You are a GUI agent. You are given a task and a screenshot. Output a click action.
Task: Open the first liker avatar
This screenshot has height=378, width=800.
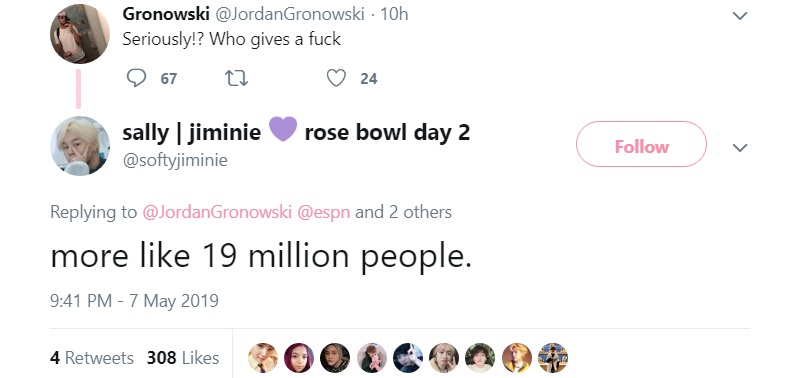point(263,358)
